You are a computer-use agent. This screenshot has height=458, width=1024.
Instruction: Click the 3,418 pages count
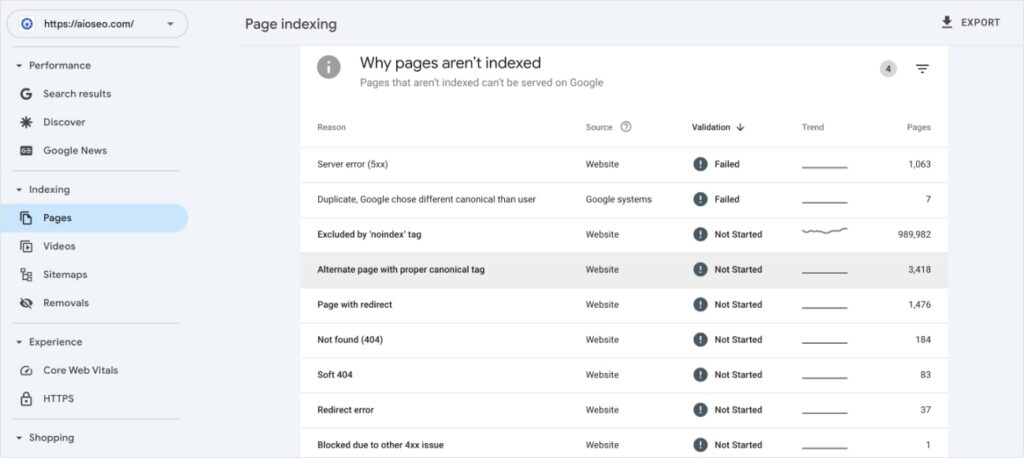point(920,269)
